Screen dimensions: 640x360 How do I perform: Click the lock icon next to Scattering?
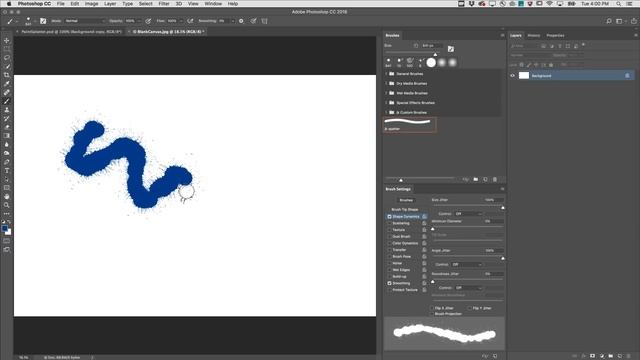424,223
